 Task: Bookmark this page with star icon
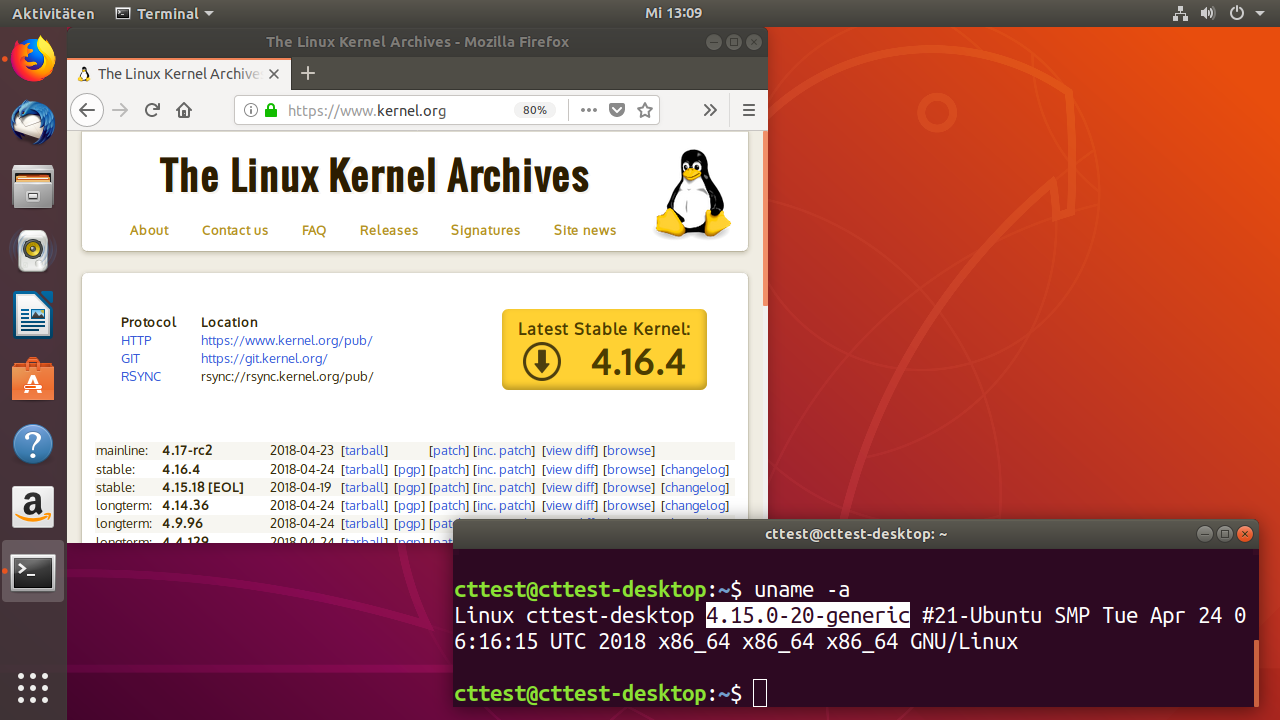645,110
